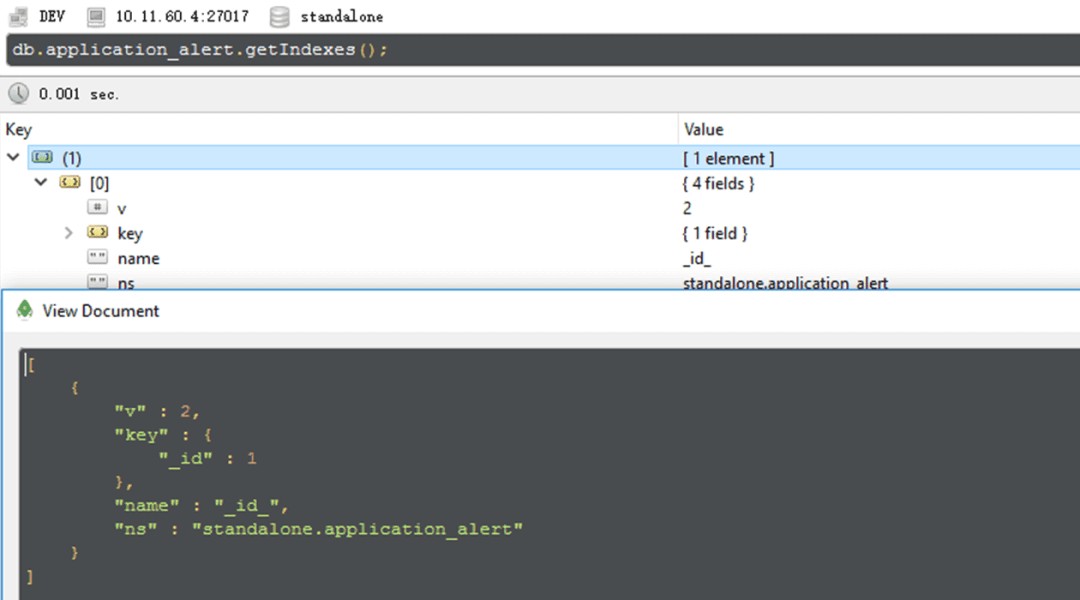
Task: Expand the key field in the tree
Action: coord(68,233)
